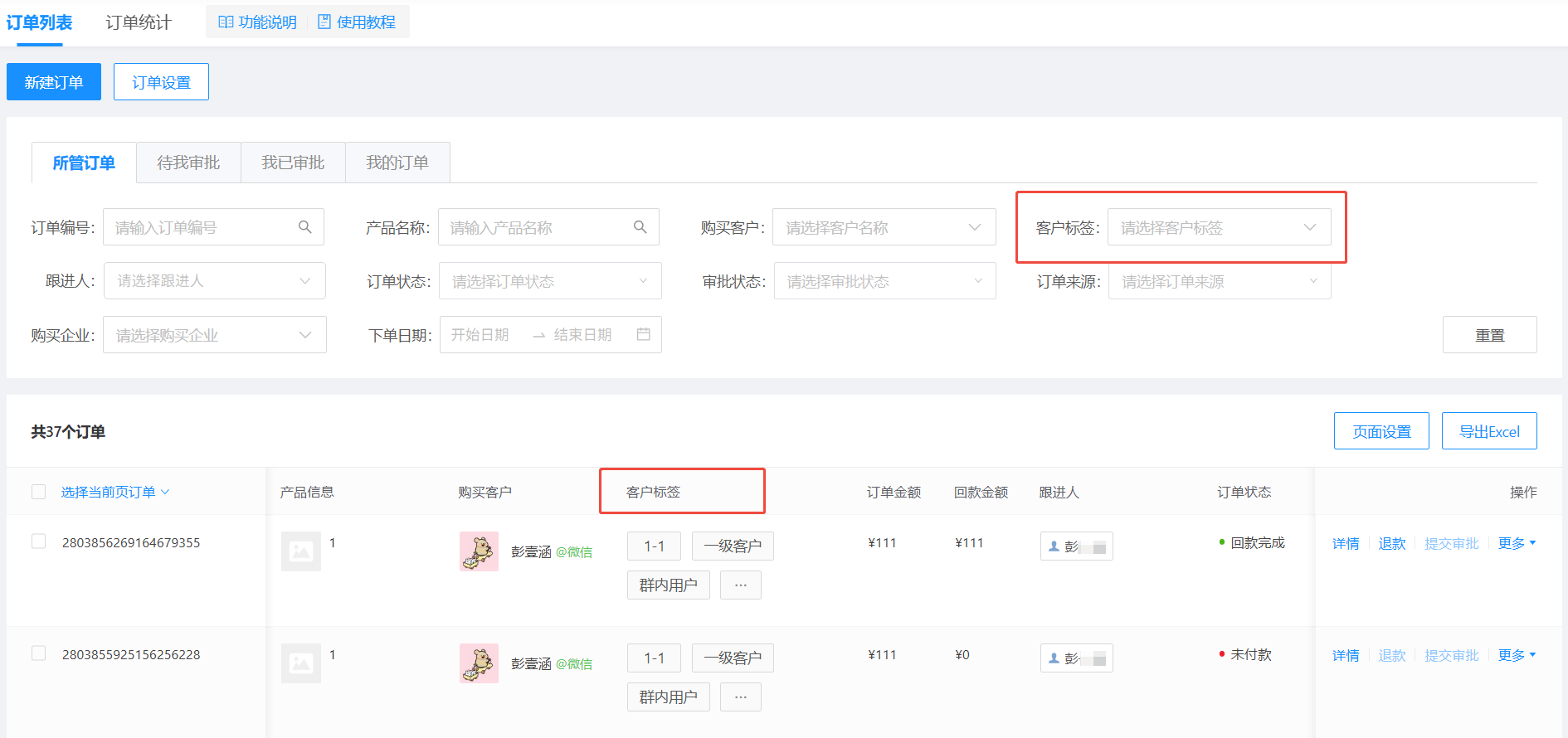Open the 订单状态 filter dropdown
This screenshot has width=1568, height=738.
[x=549, y=281]
